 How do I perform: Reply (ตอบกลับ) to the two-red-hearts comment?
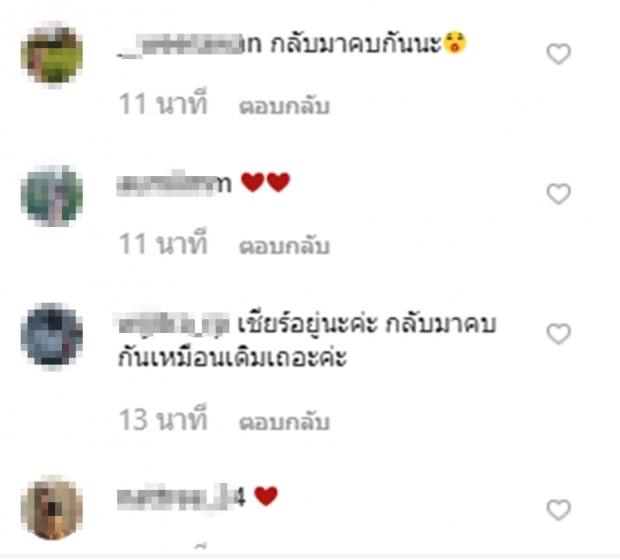click(x=284, y=245)
